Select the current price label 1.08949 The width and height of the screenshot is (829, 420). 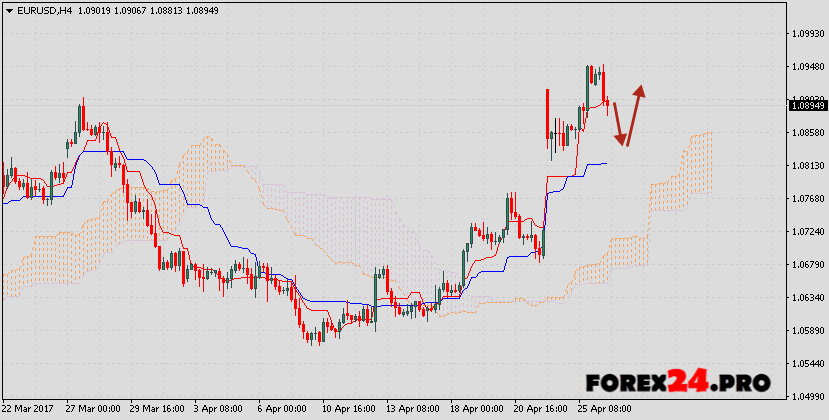point(806,105)
